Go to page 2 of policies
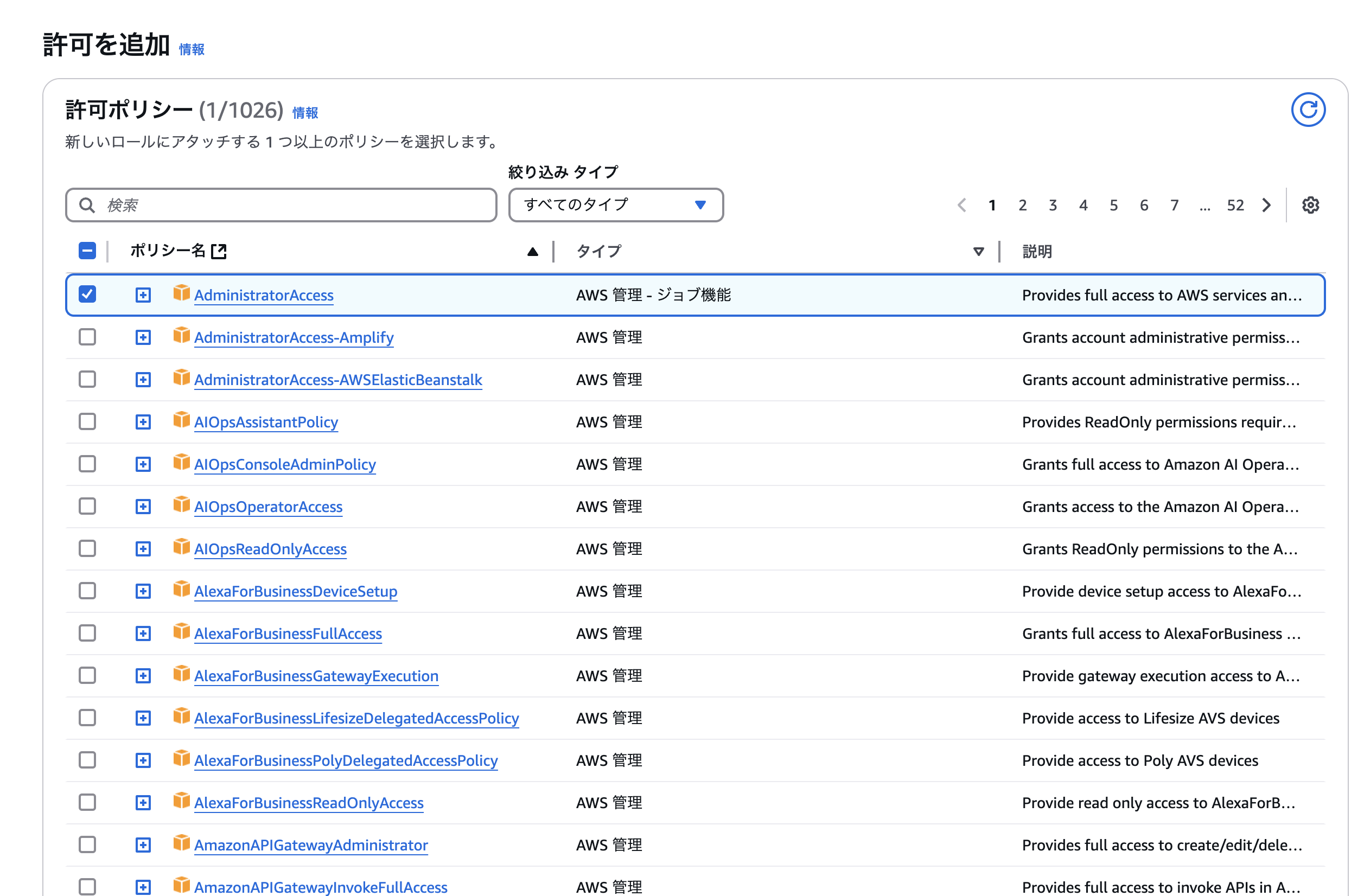This screenshot has width=1364, height=896. coord(1022,205)
